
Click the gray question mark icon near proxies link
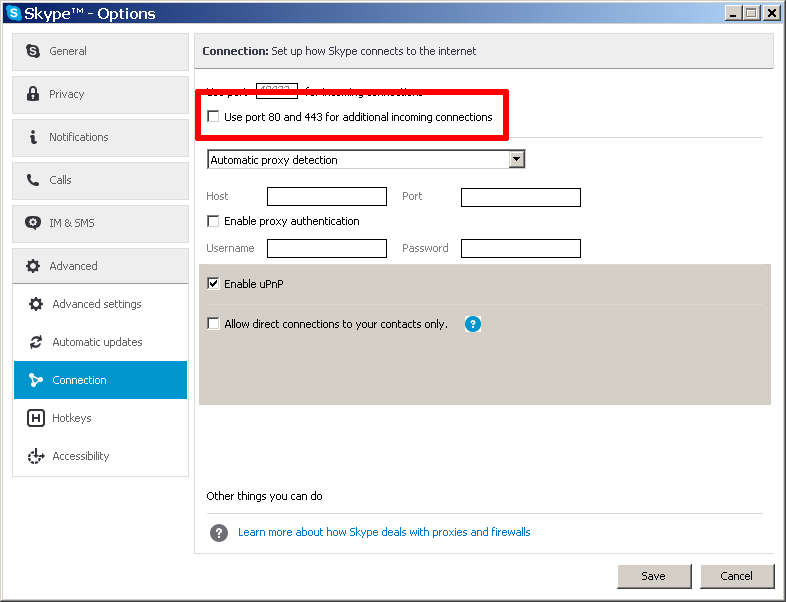pos(219,533)
